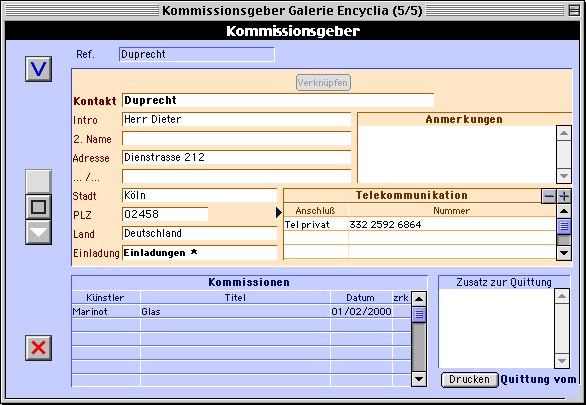Click the square record navigation icon
Viewport: 586px width, 405px height.
click(38, 207)
